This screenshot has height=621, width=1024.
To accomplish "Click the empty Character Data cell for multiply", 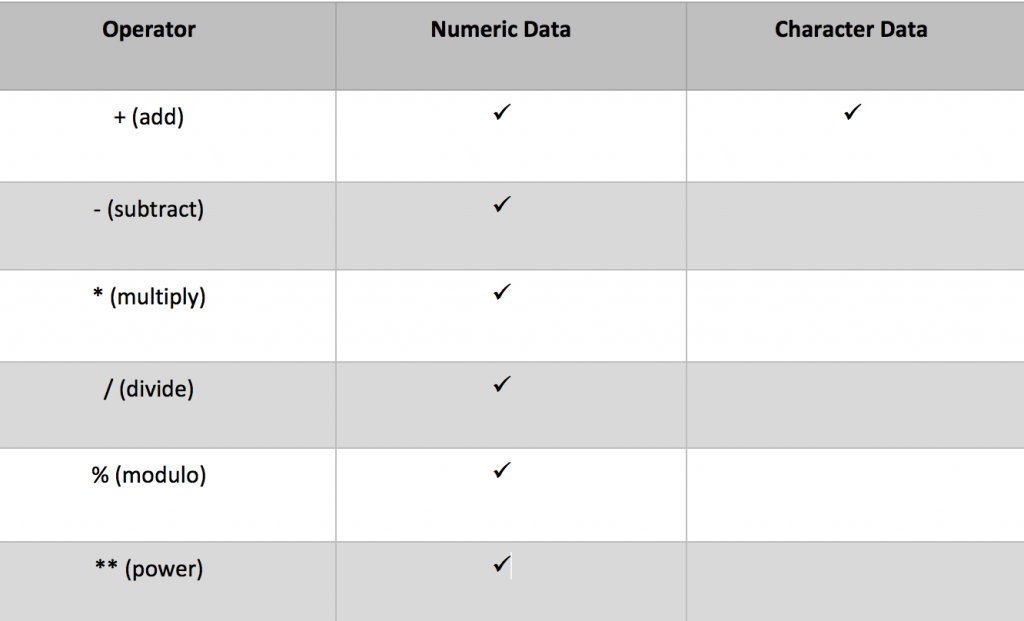I will [x=855, y=316].
